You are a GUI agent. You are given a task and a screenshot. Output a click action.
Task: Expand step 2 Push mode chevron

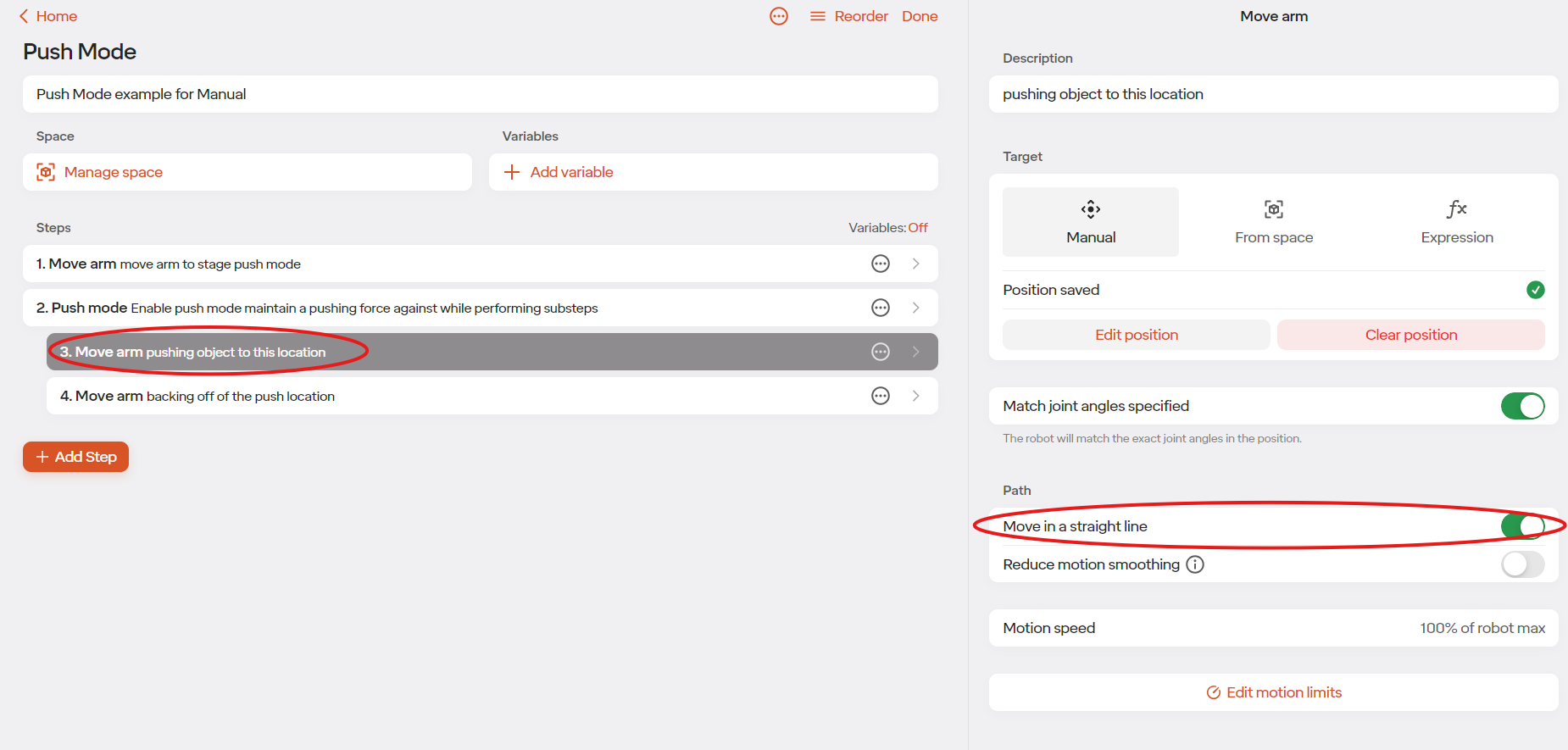point(916,308)
